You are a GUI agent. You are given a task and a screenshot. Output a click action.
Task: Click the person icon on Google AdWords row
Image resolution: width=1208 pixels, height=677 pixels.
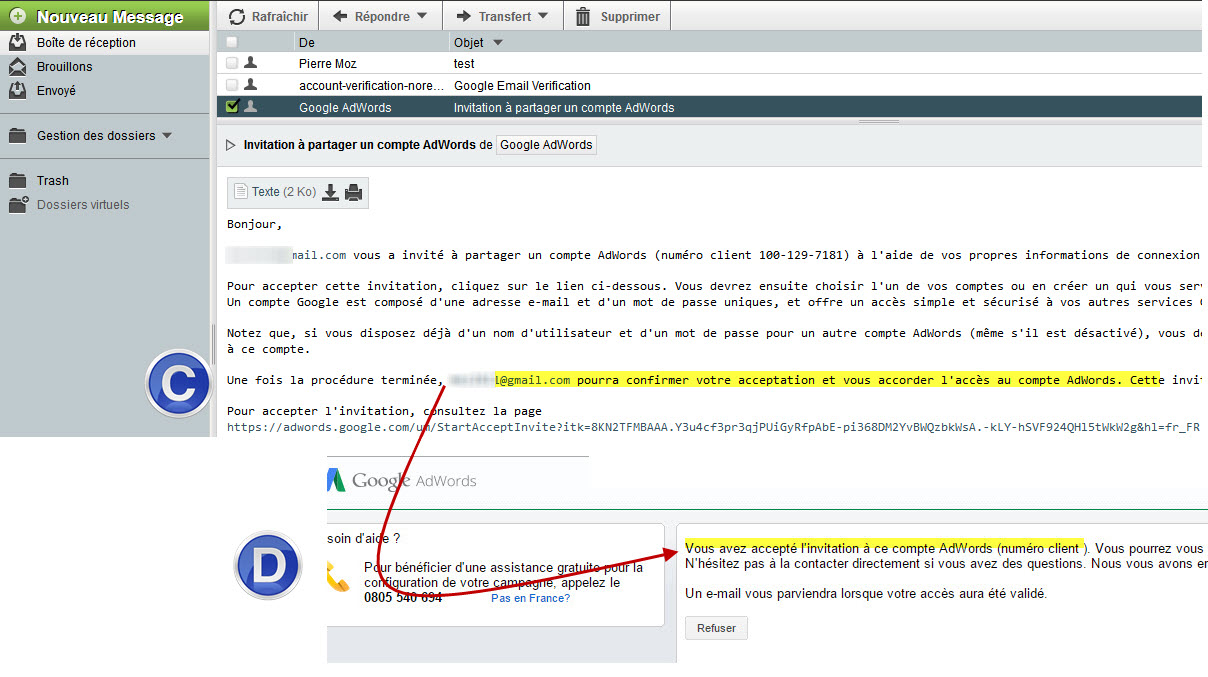(x=250, y=107)
